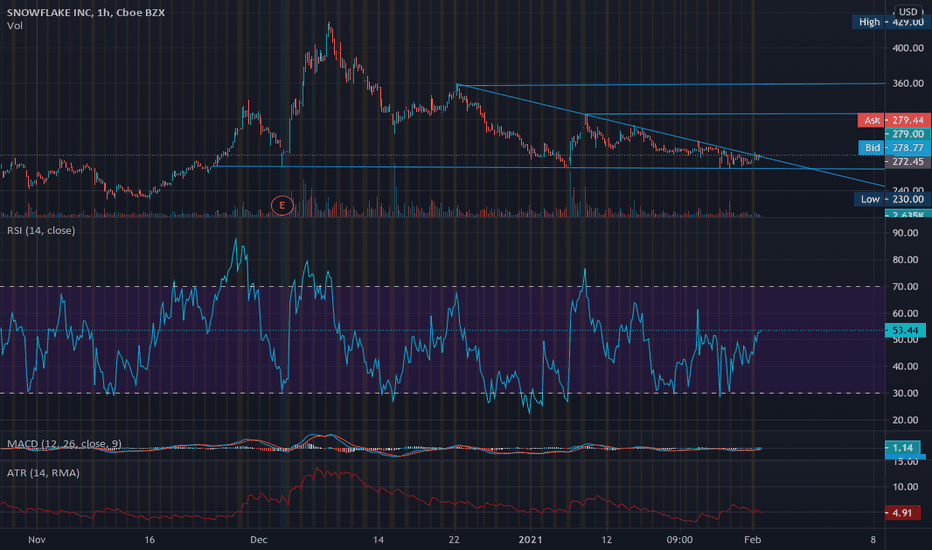The height and width of the screenshot is (550, 932).
Task: Select the RSI (14, close) indicator label
Action: click(41, 230)
